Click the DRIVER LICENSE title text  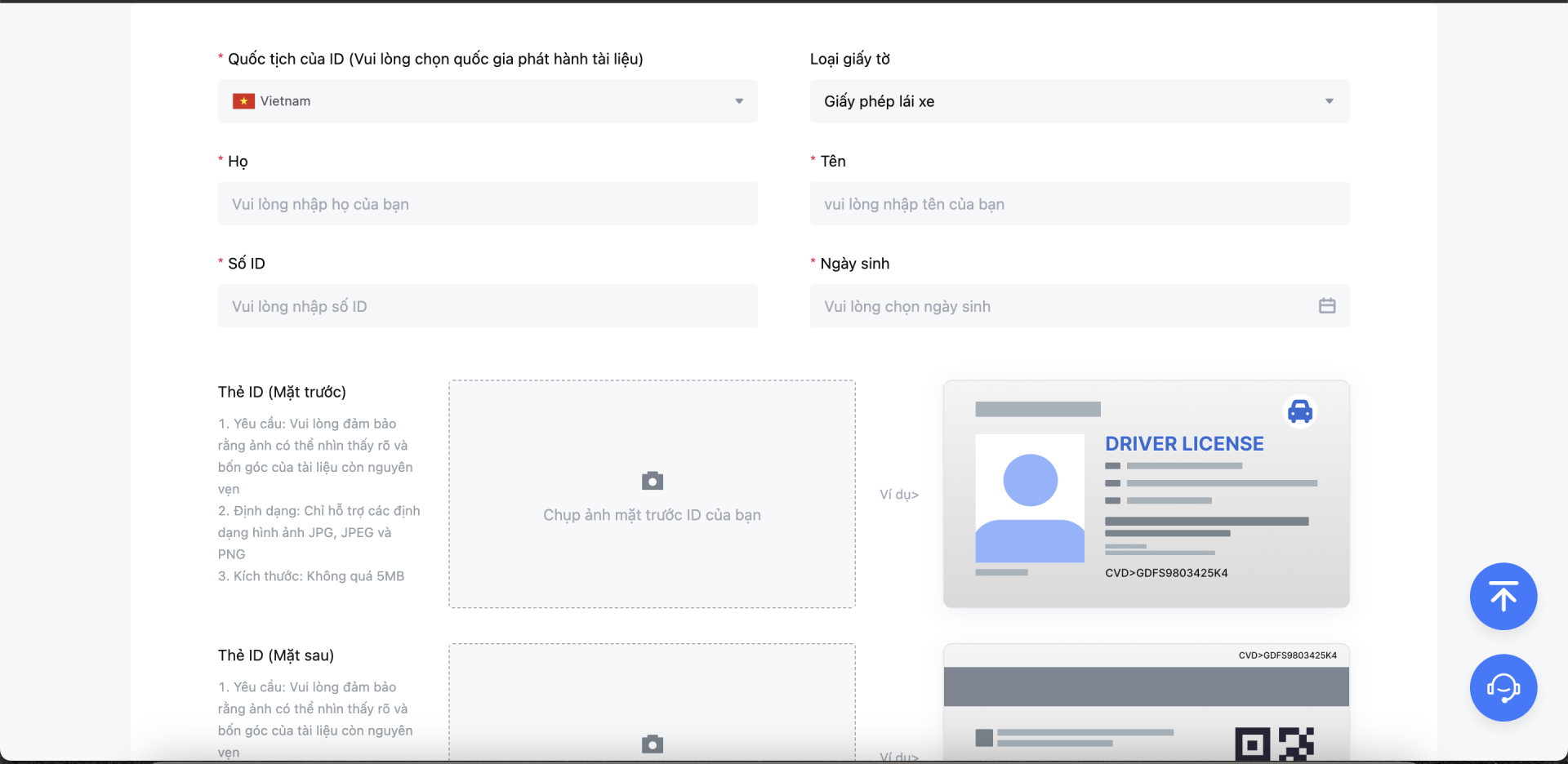point(1184,444)
